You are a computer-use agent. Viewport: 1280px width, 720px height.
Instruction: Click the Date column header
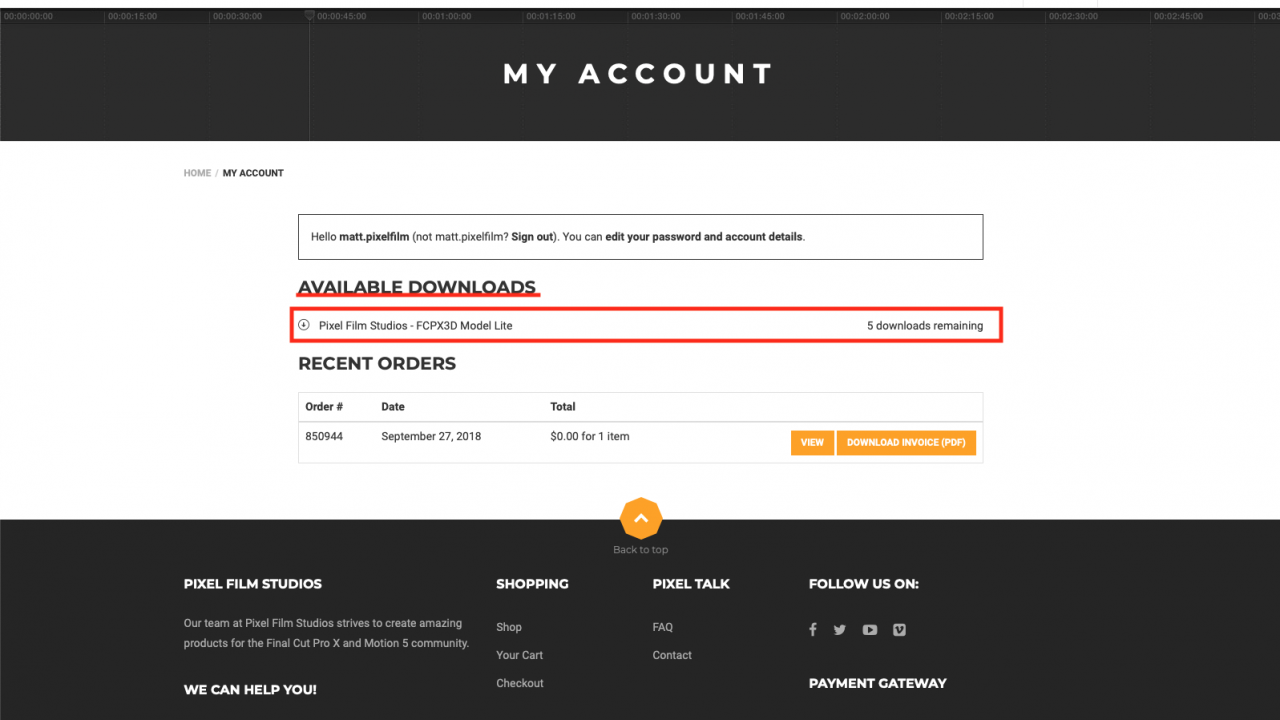[393, 407]
